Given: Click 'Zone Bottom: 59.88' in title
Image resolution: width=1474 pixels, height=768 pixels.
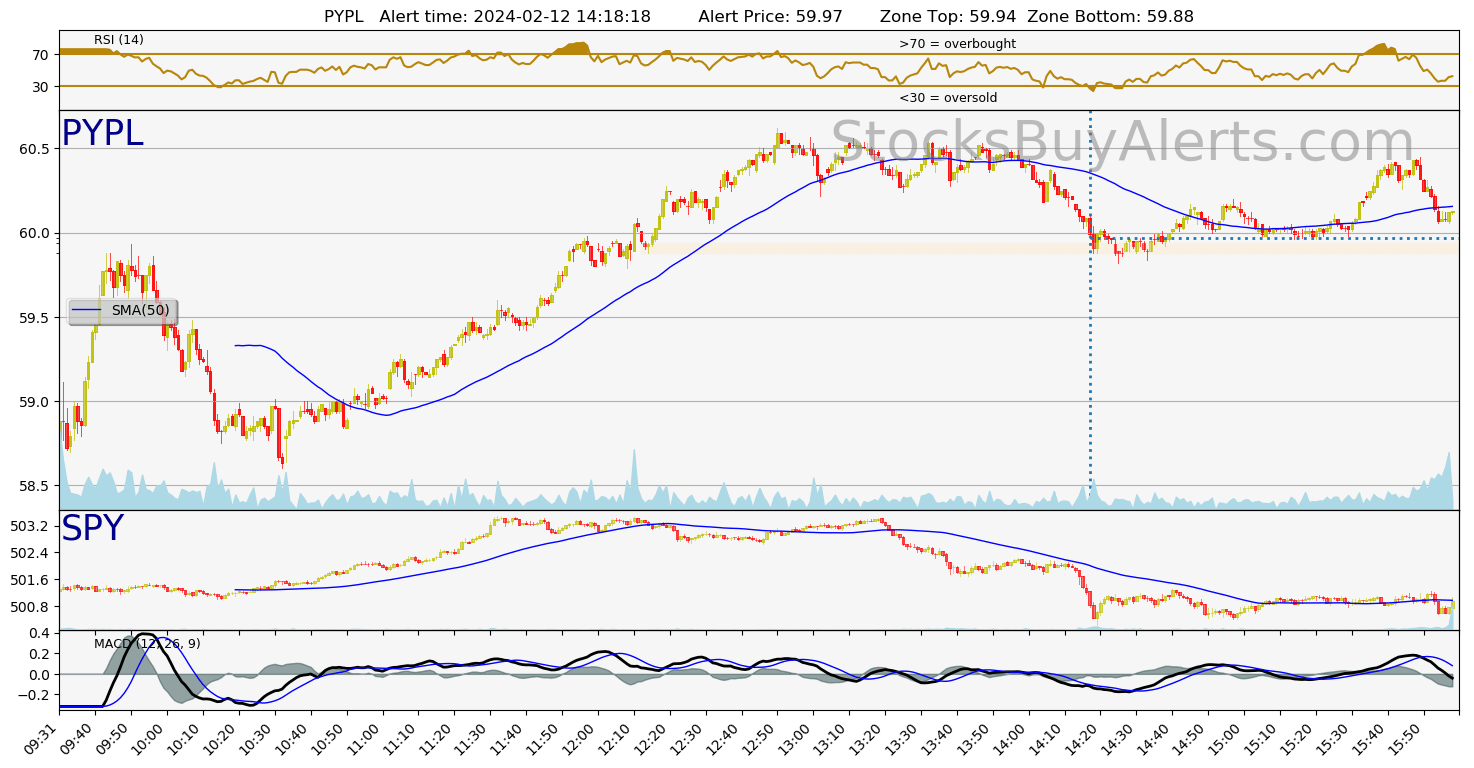Looking at the screenshot, I should (x=1110, y=17).
